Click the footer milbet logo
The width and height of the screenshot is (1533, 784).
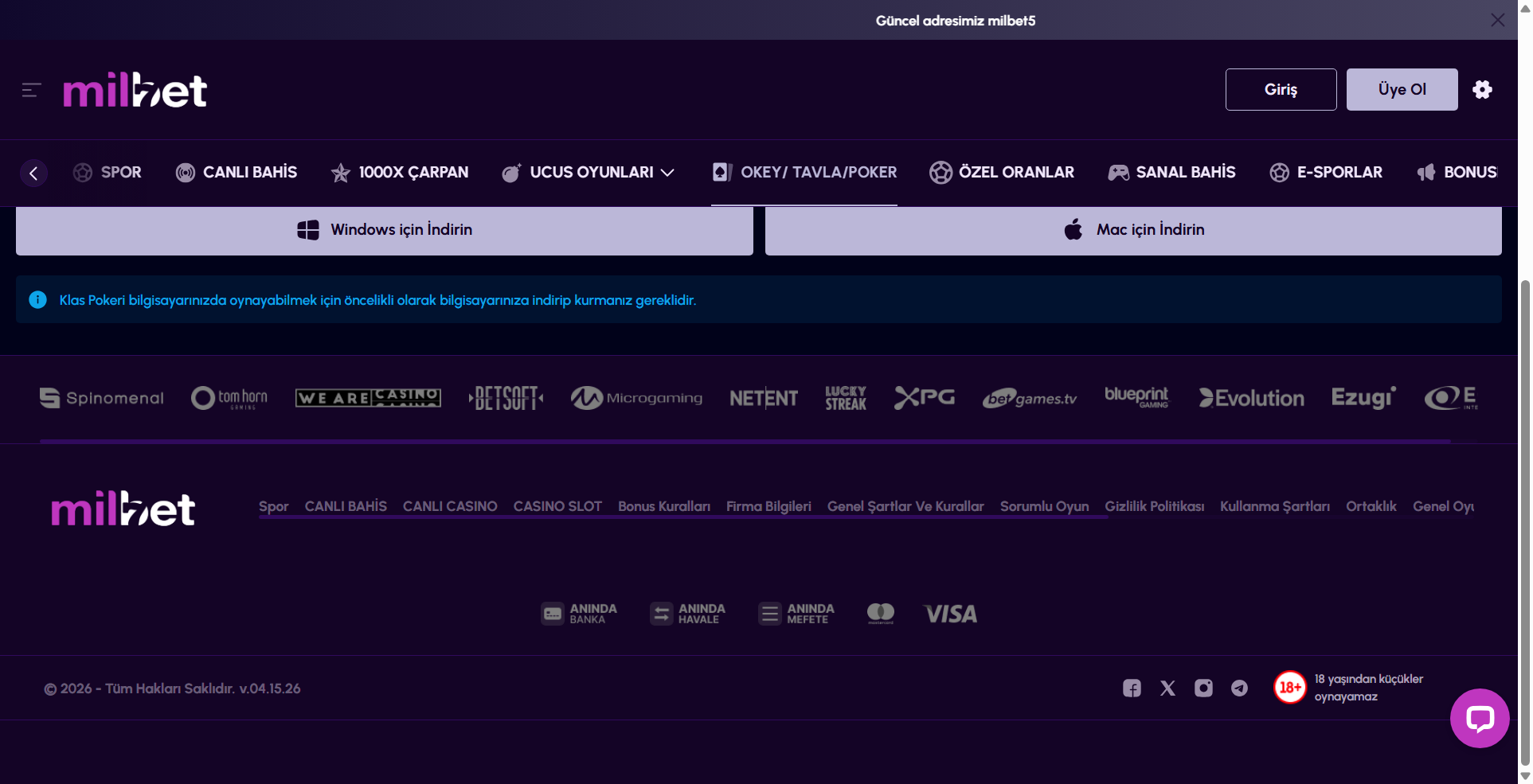coord(123,509)
